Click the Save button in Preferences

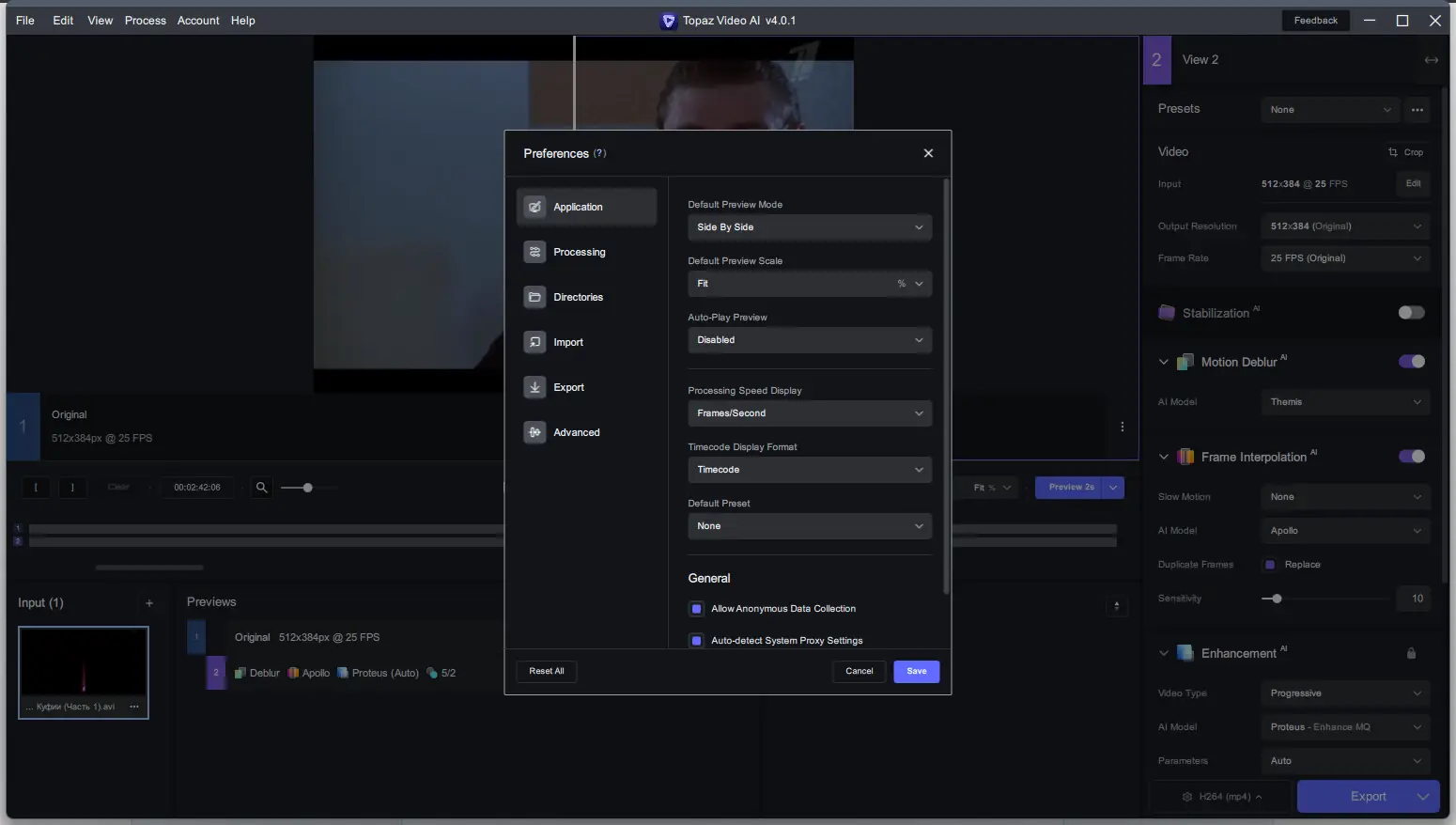pos(917,672)
